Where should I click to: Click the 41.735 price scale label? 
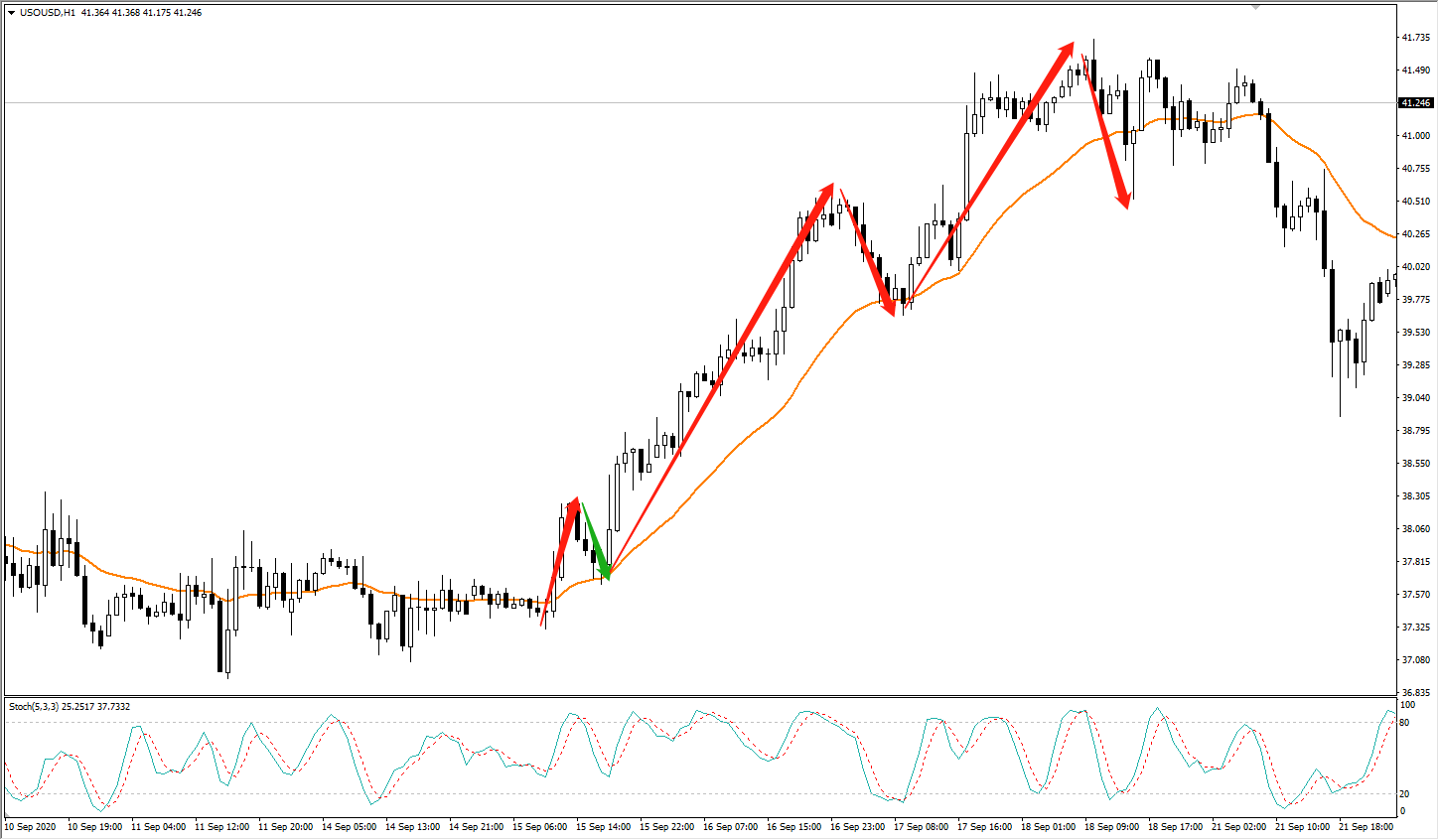click(1415, 38)
